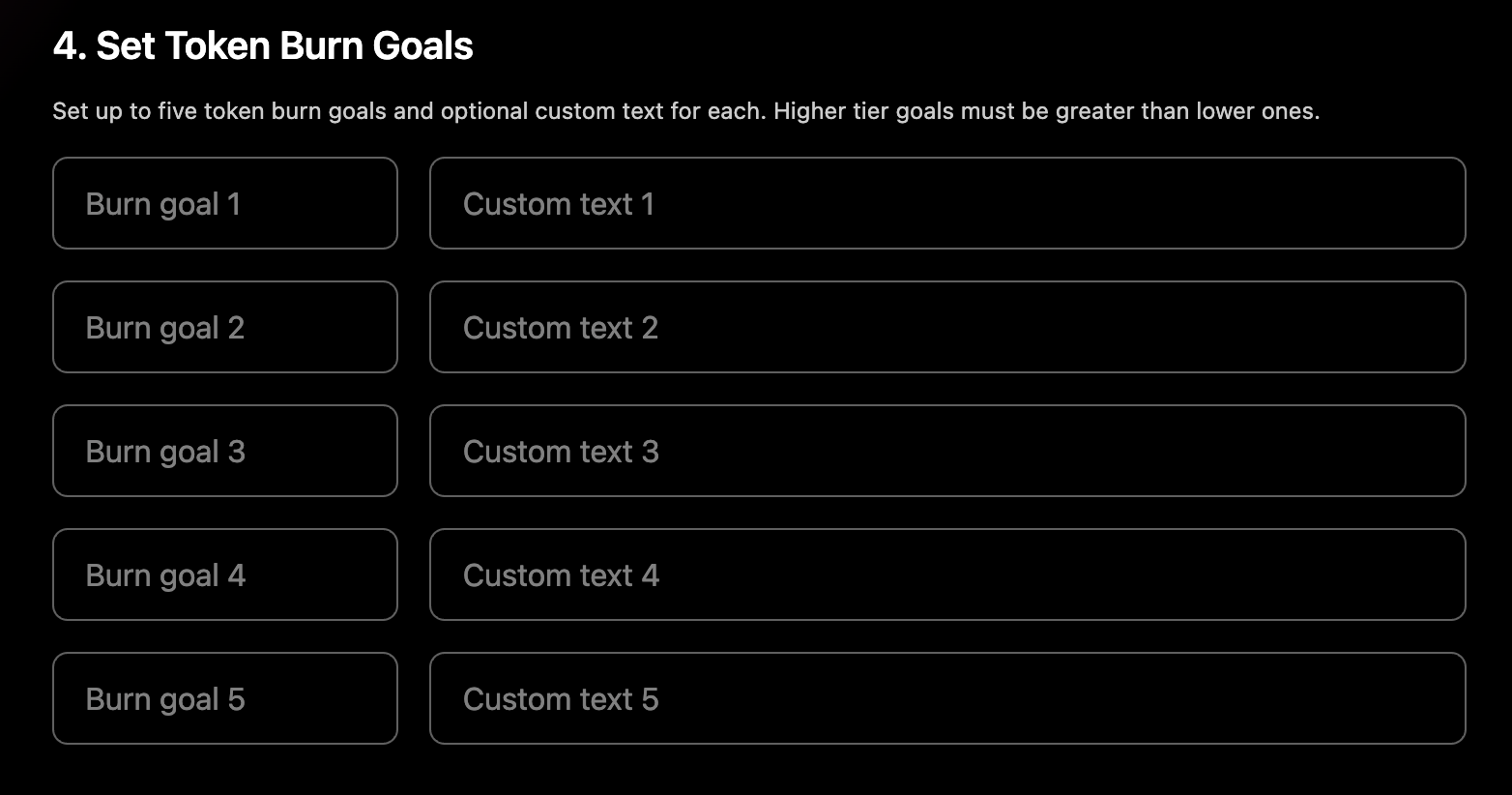Click the Burn goal 4 field
Screen dimensions: 1512x795
tap(224, 574)
